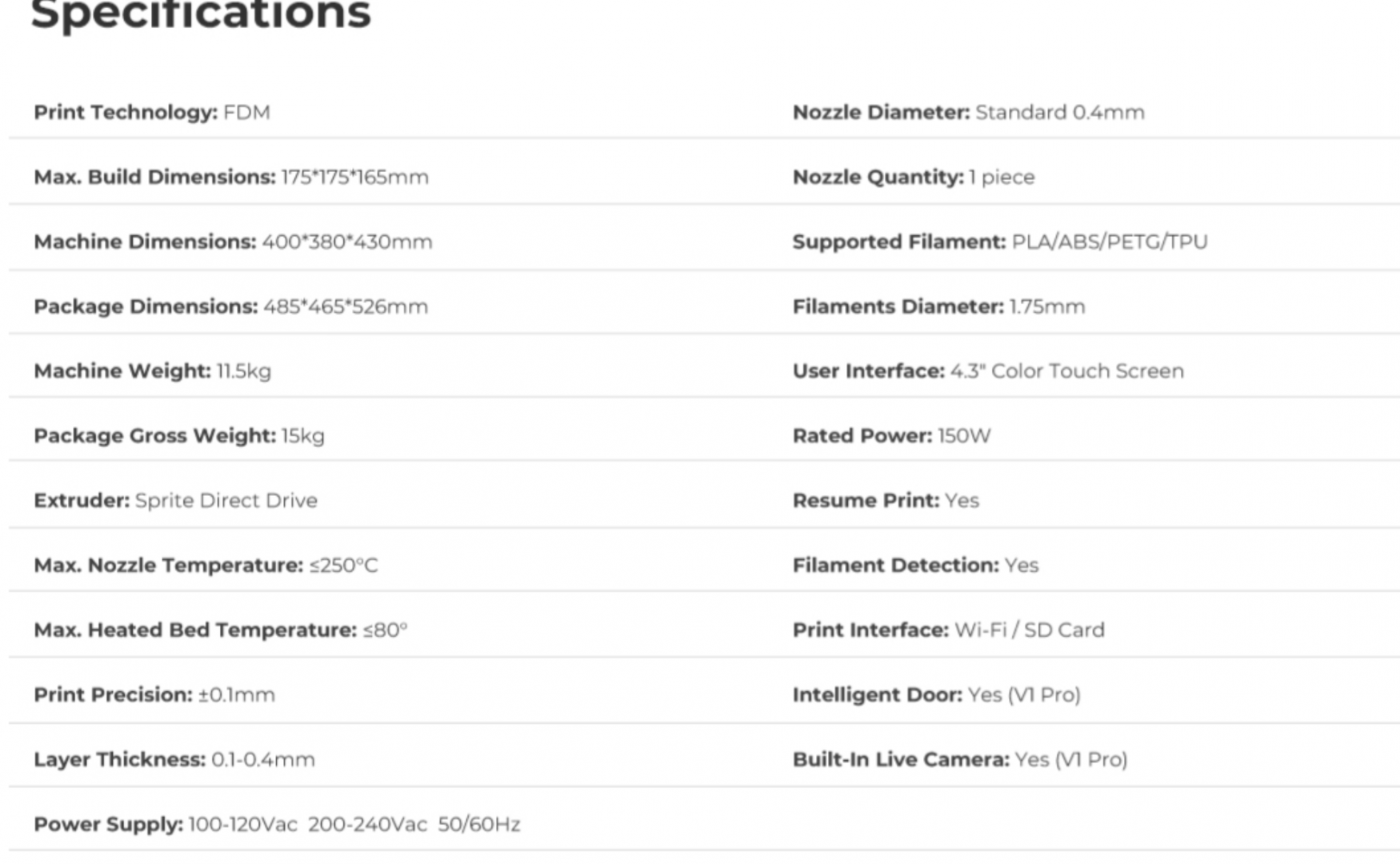Click the Layer Thickness 0.1-0.4mm entry
Image resolution: width=1400 pixels, height=864 pixels.
(x=174, y=760)
